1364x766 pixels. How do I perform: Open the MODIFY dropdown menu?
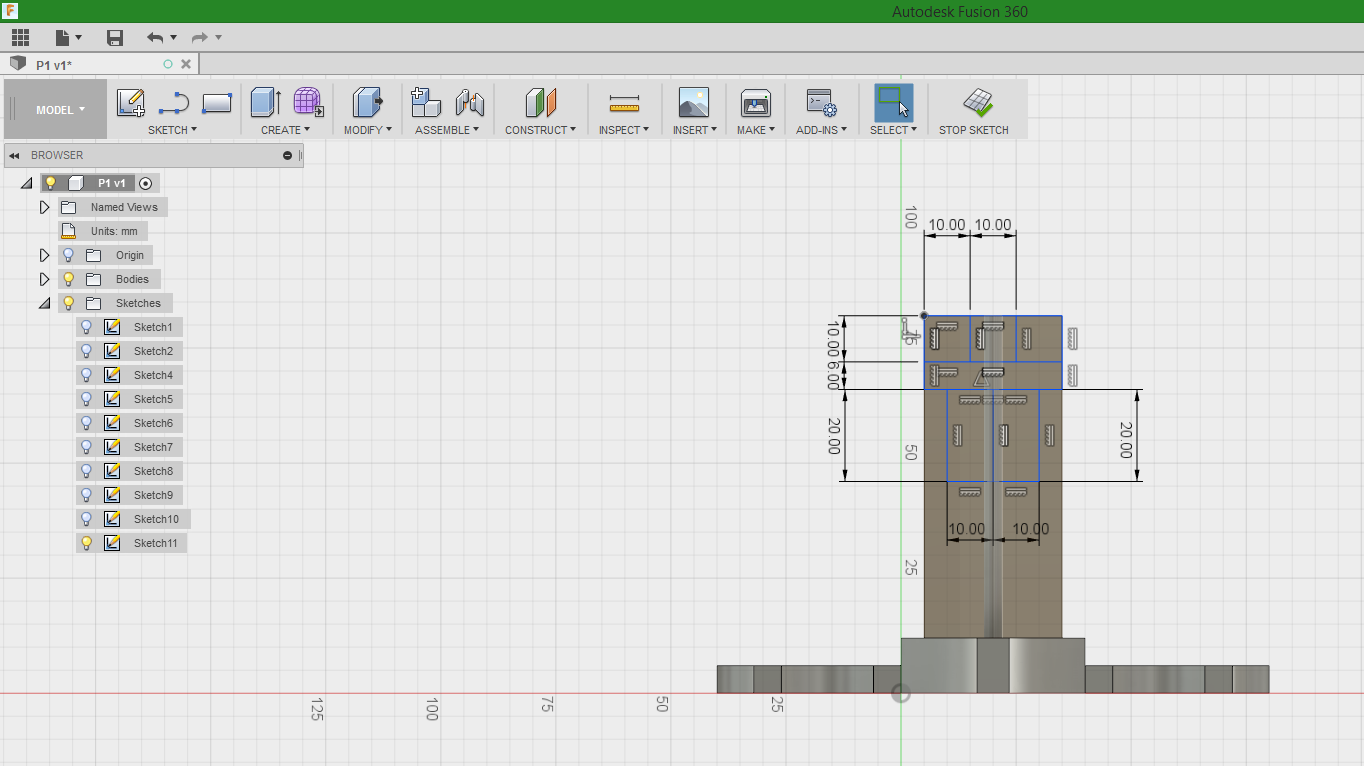click(368, 130)
